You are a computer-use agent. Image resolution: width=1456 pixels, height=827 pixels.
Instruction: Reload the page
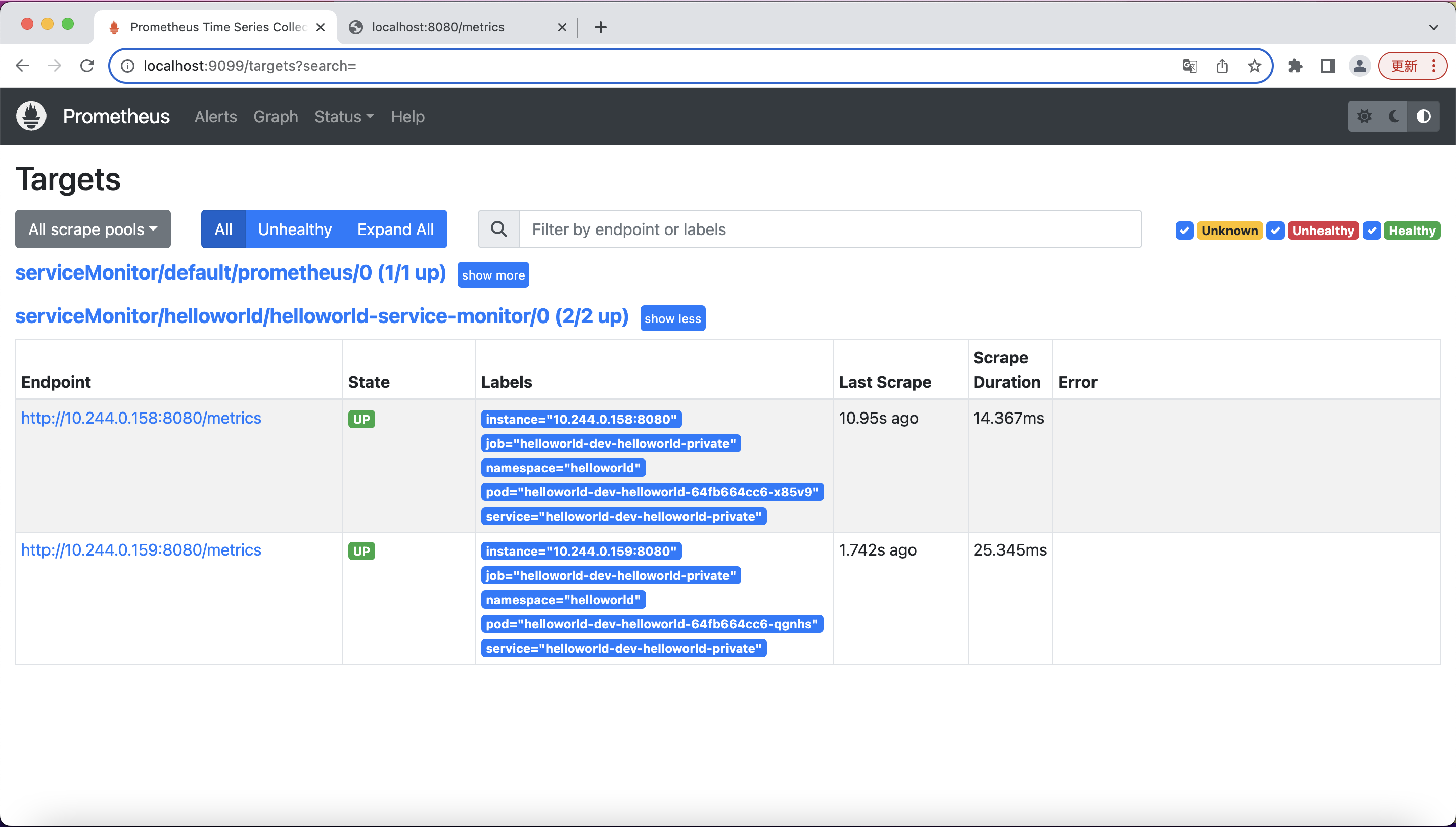pos(87,66)
